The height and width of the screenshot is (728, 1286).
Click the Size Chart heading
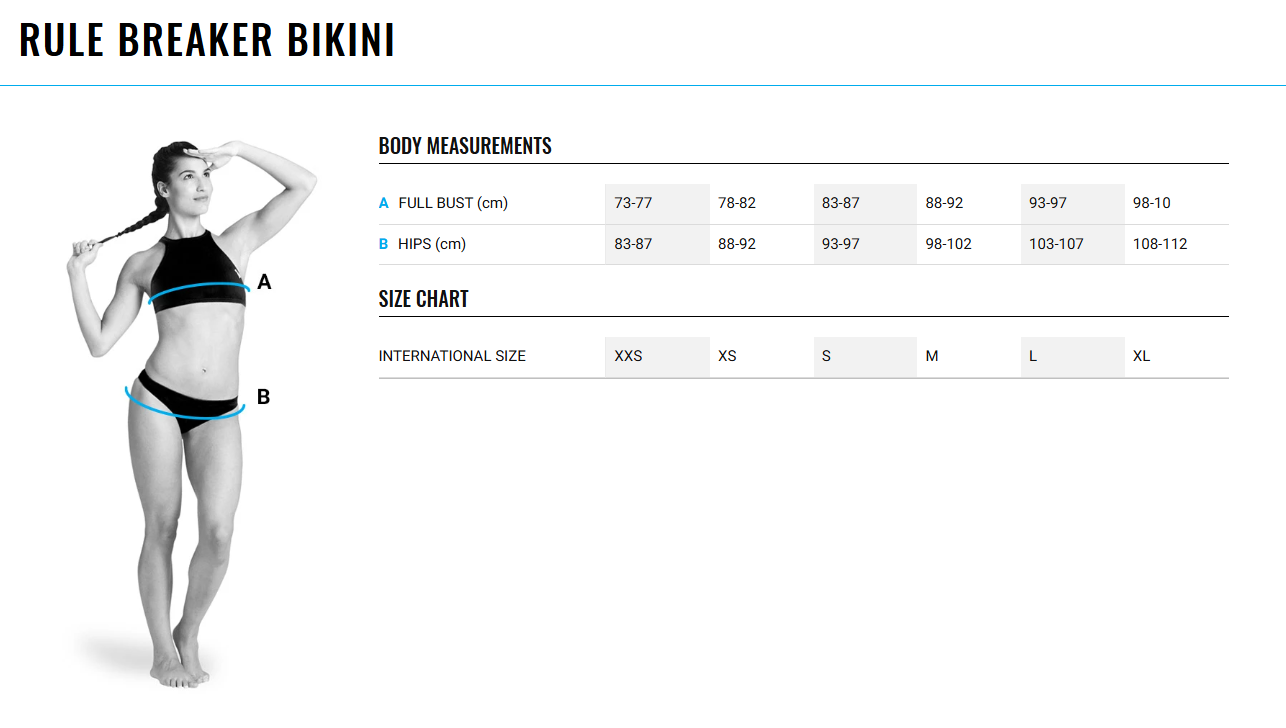tap(424, 299)
